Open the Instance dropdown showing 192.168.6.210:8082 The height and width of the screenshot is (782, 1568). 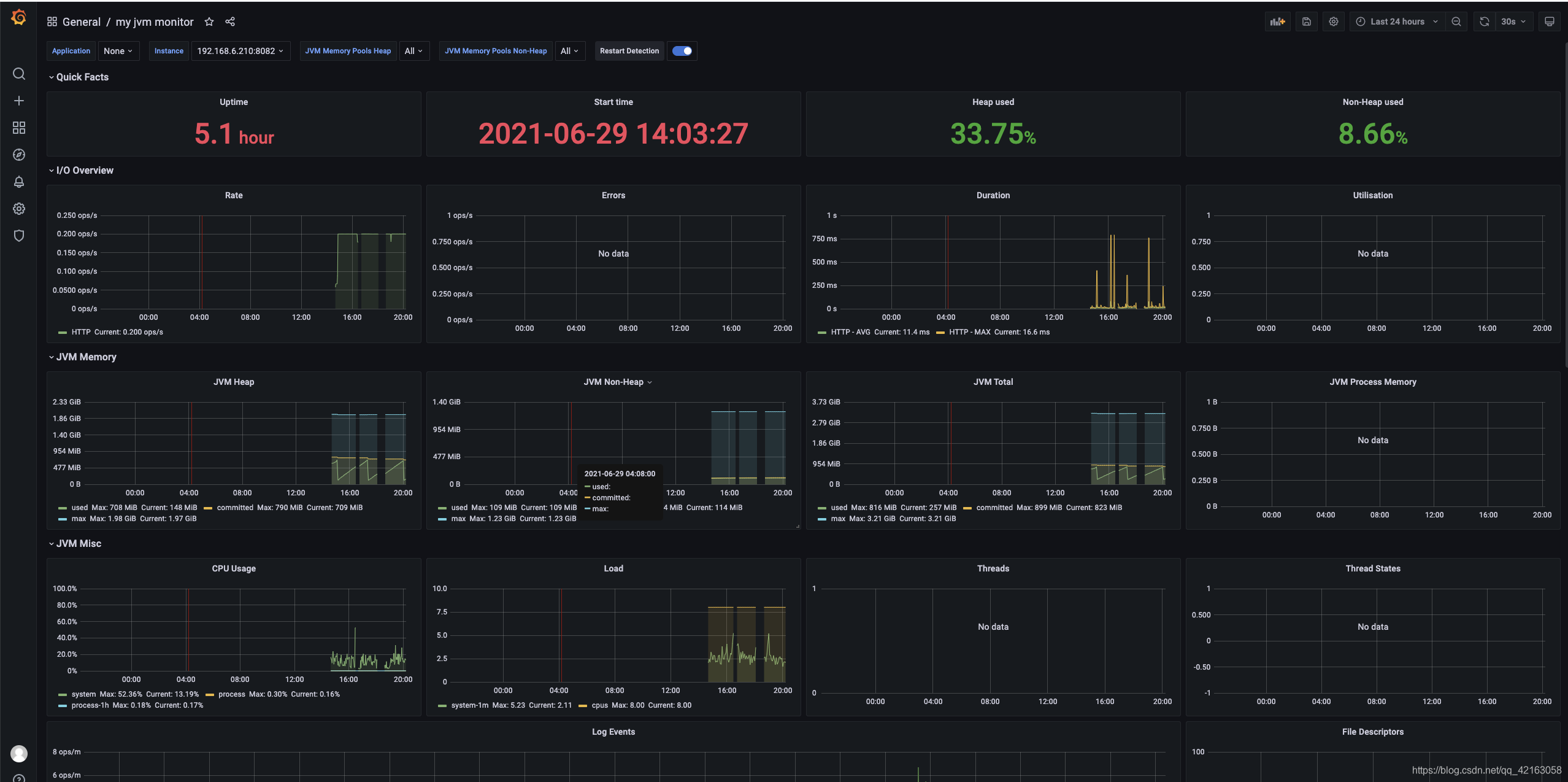(x=240, y=51)
